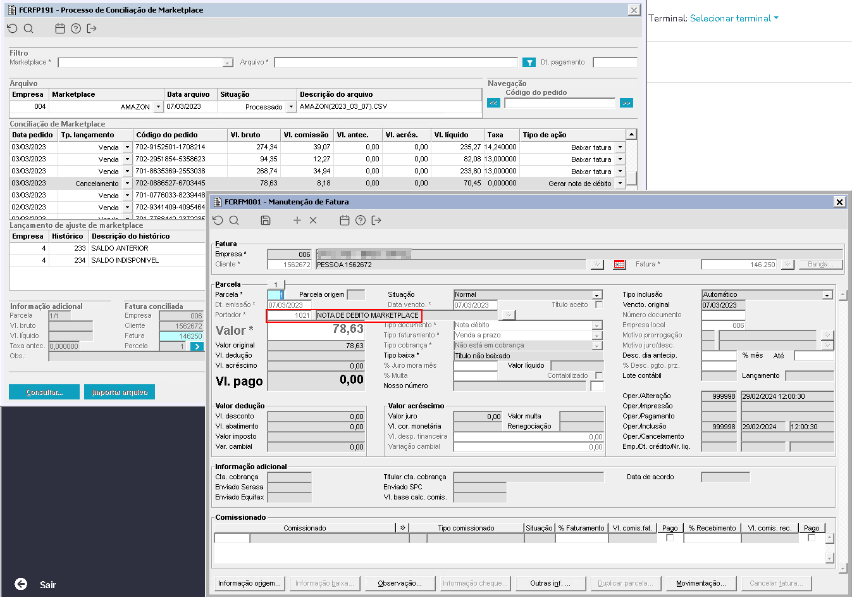Screen dimensions: 852x597
Task: Click Conciliação grid scrollbar up arrow
Action: [x=631, y=134]
